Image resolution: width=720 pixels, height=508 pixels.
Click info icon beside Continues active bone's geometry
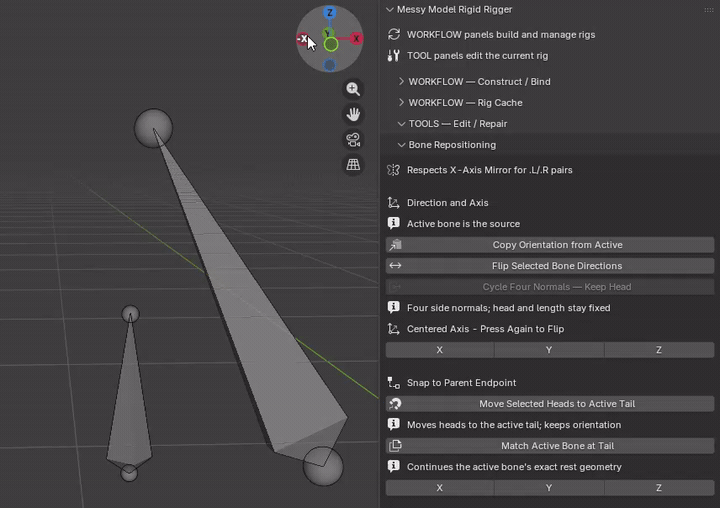pyautogui.click(x=394, y=466)
